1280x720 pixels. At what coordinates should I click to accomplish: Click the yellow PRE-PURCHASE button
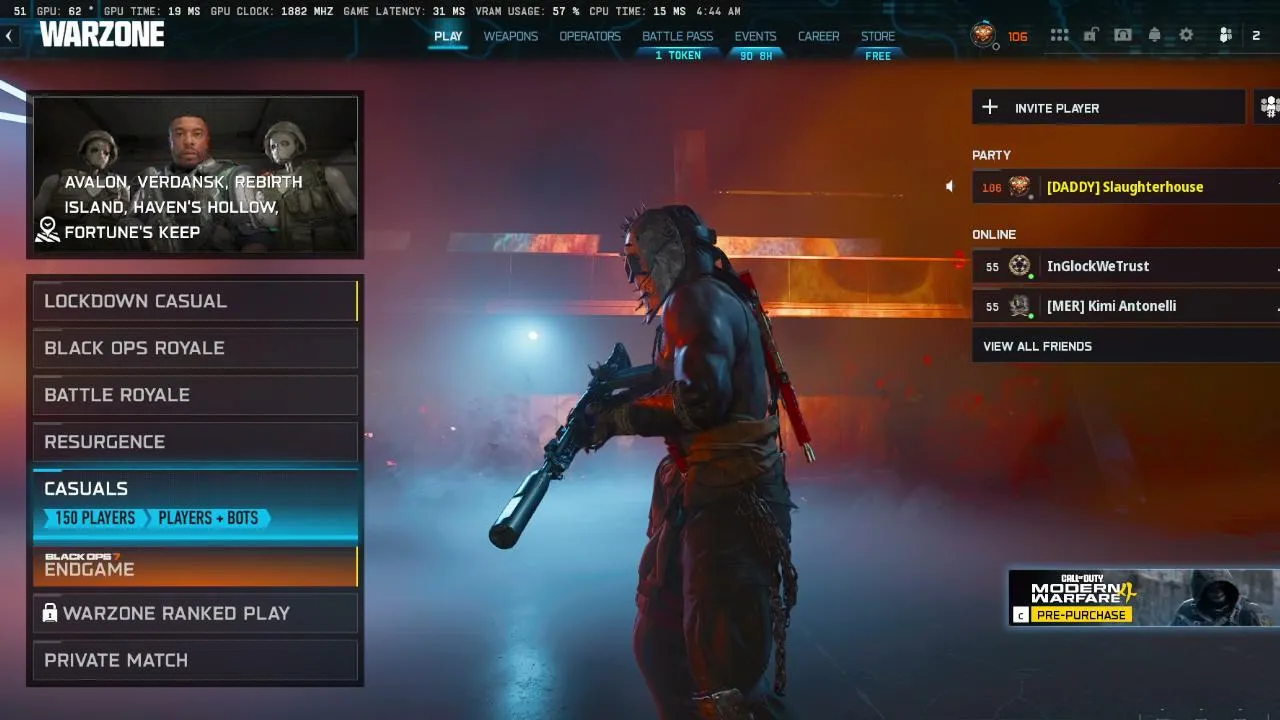click(1081, 615)
